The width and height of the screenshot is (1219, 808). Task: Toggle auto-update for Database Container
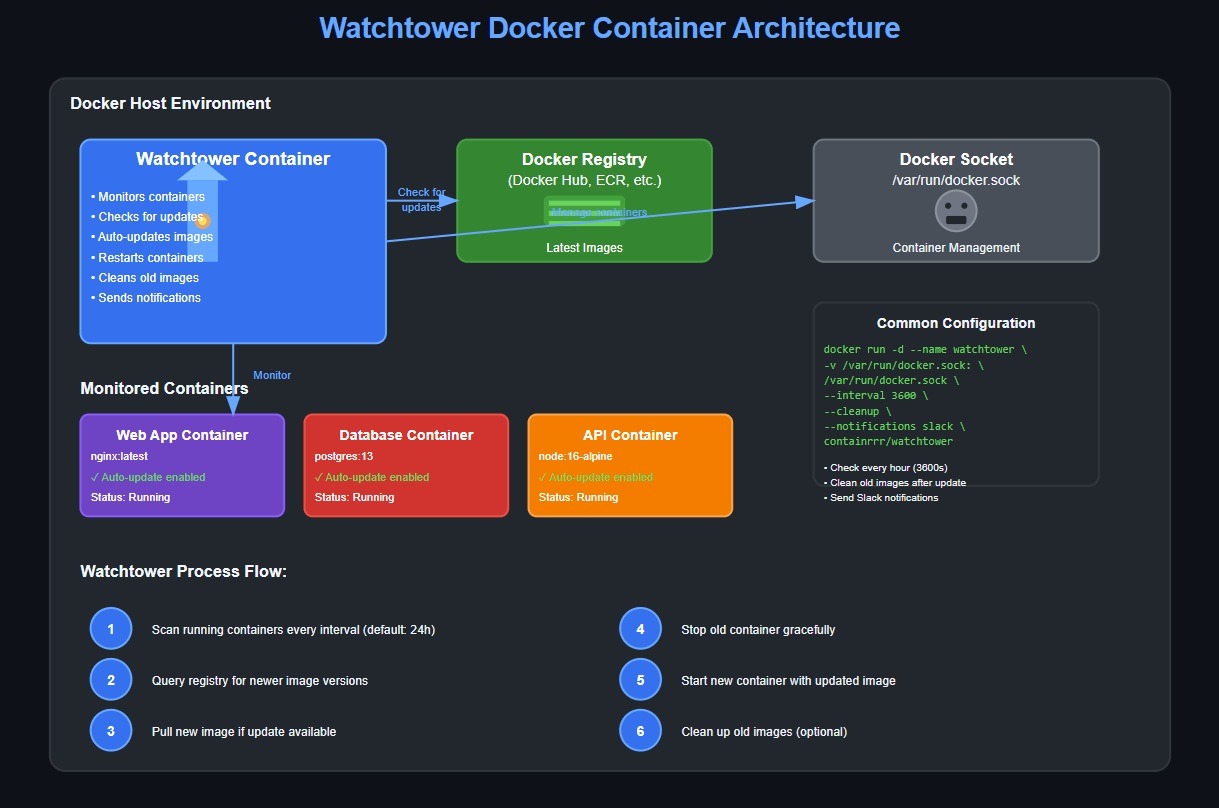pos(372,477)
